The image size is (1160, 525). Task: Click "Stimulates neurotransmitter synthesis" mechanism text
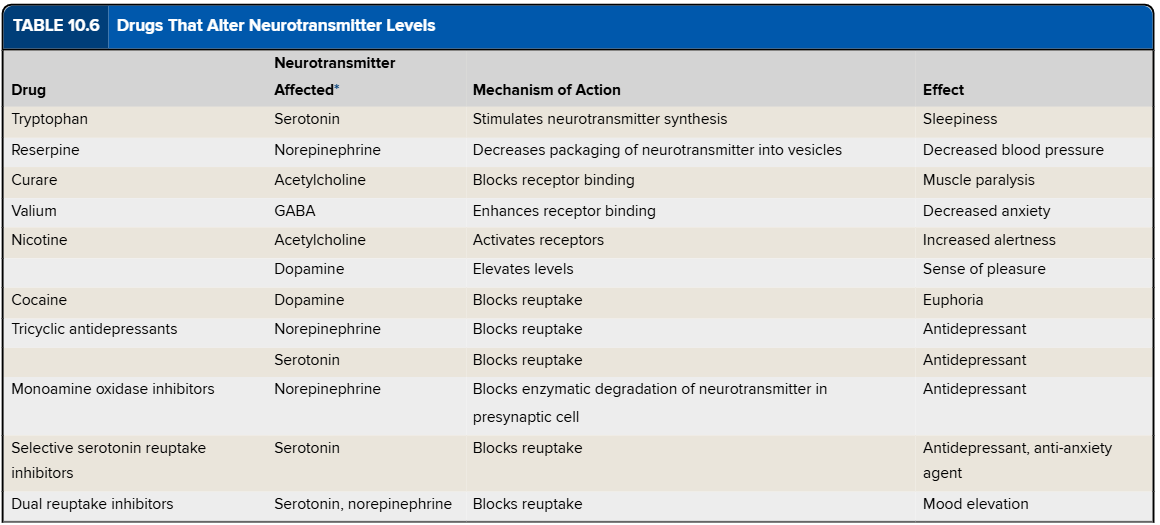(600, 119)
